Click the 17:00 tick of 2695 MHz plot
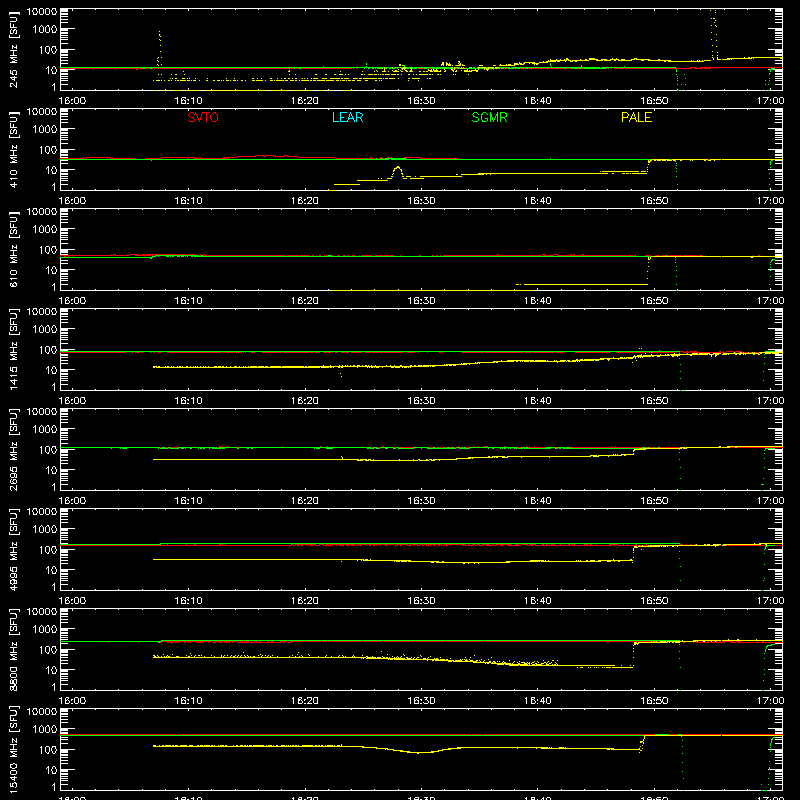 point(770,501)
